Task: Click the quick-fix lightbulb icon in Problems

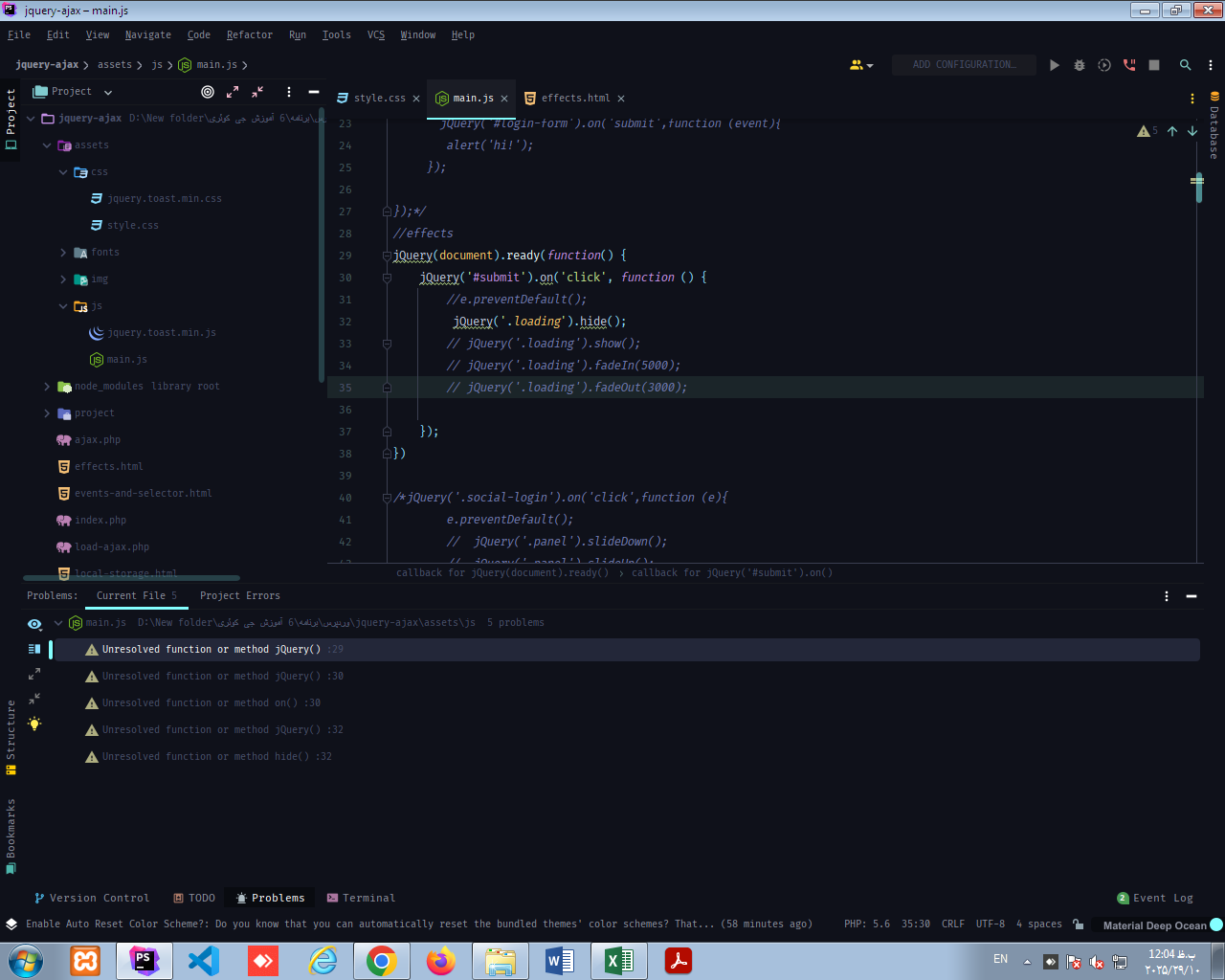Action: [34, 724]
